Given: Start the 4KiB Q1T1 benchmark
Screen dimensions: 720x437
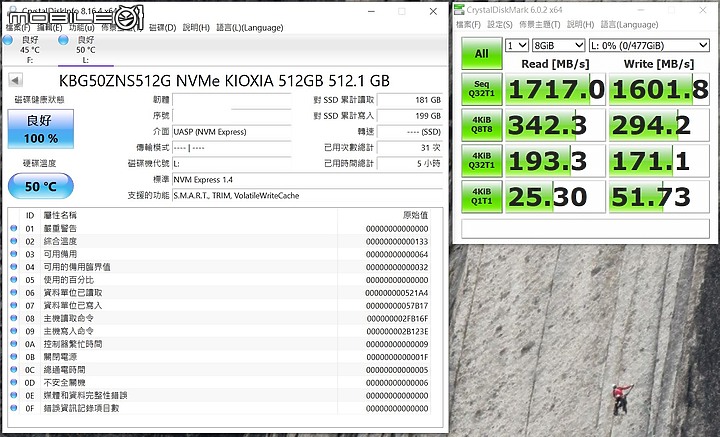Looking at the screenshot, I should tap(482, 196).
